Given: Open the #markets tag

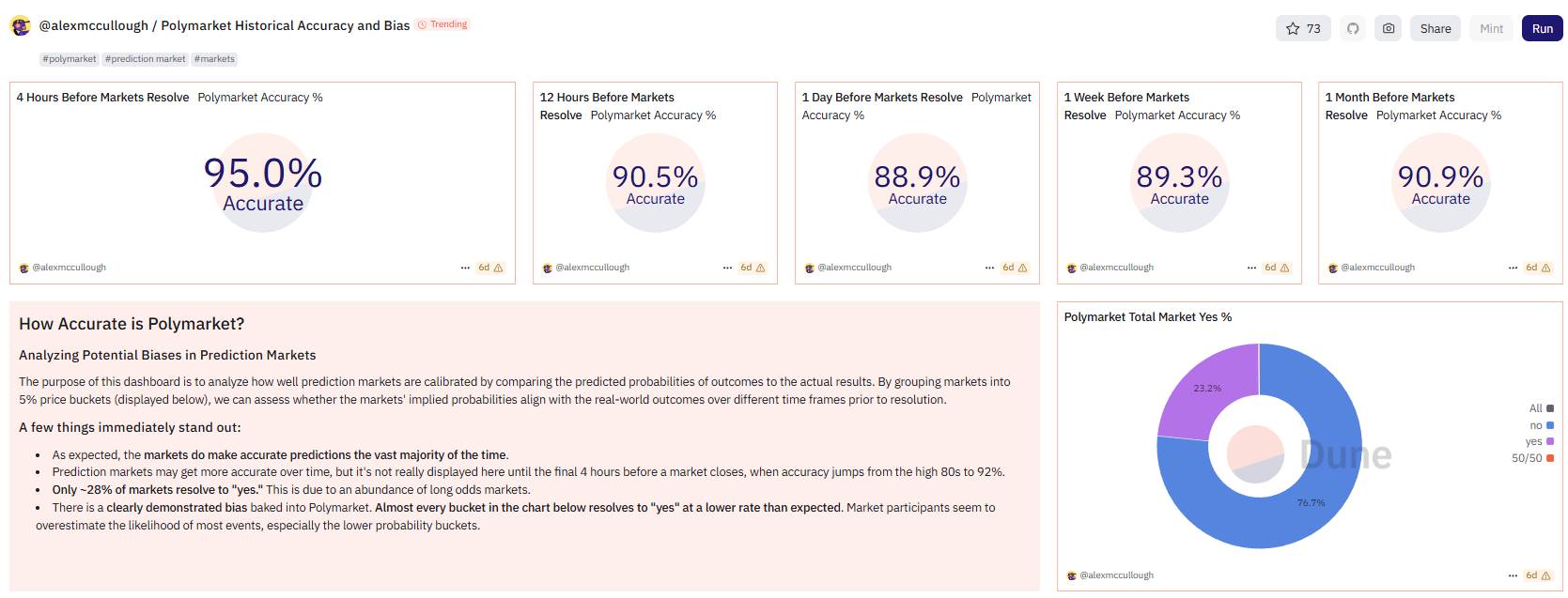Looking at the screenshot, I should tap(215, 59).
